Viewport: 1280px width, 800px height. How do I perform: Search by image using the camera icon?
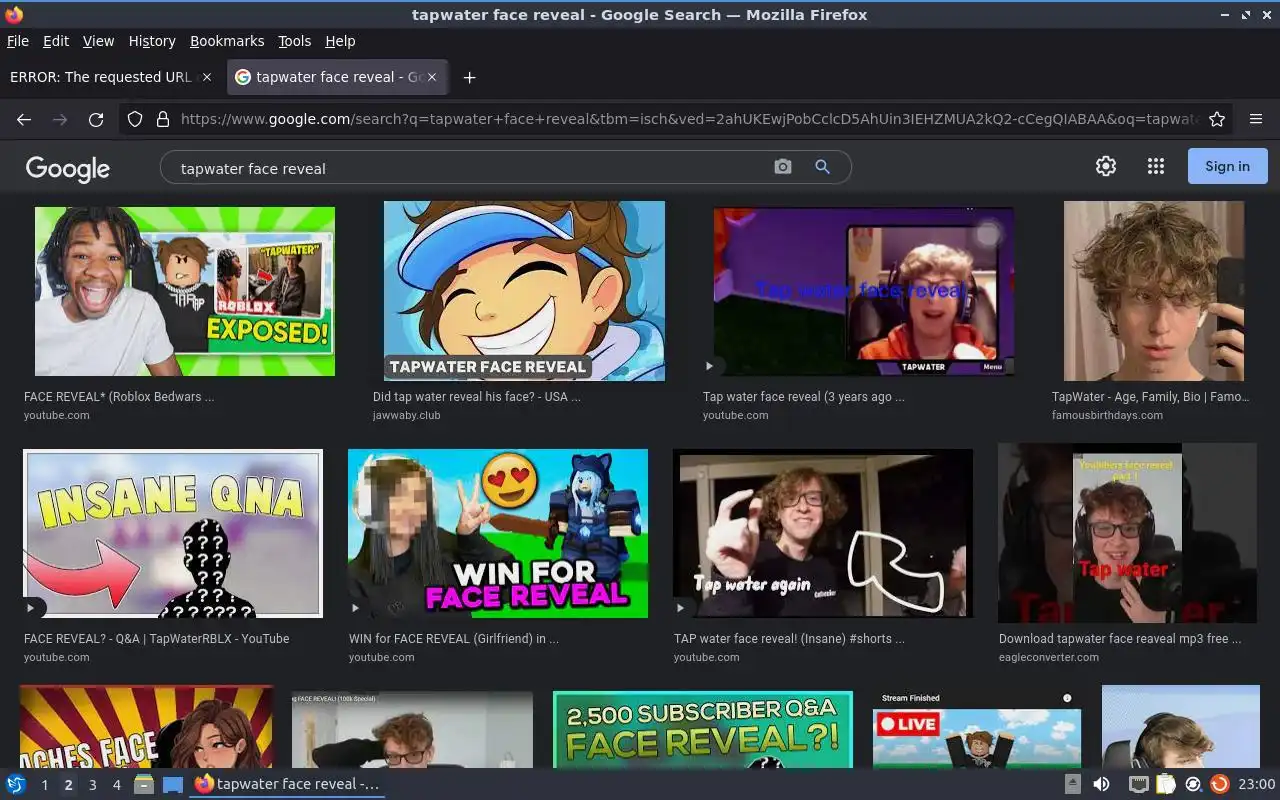pyautogui.click(x=783, y=167)
